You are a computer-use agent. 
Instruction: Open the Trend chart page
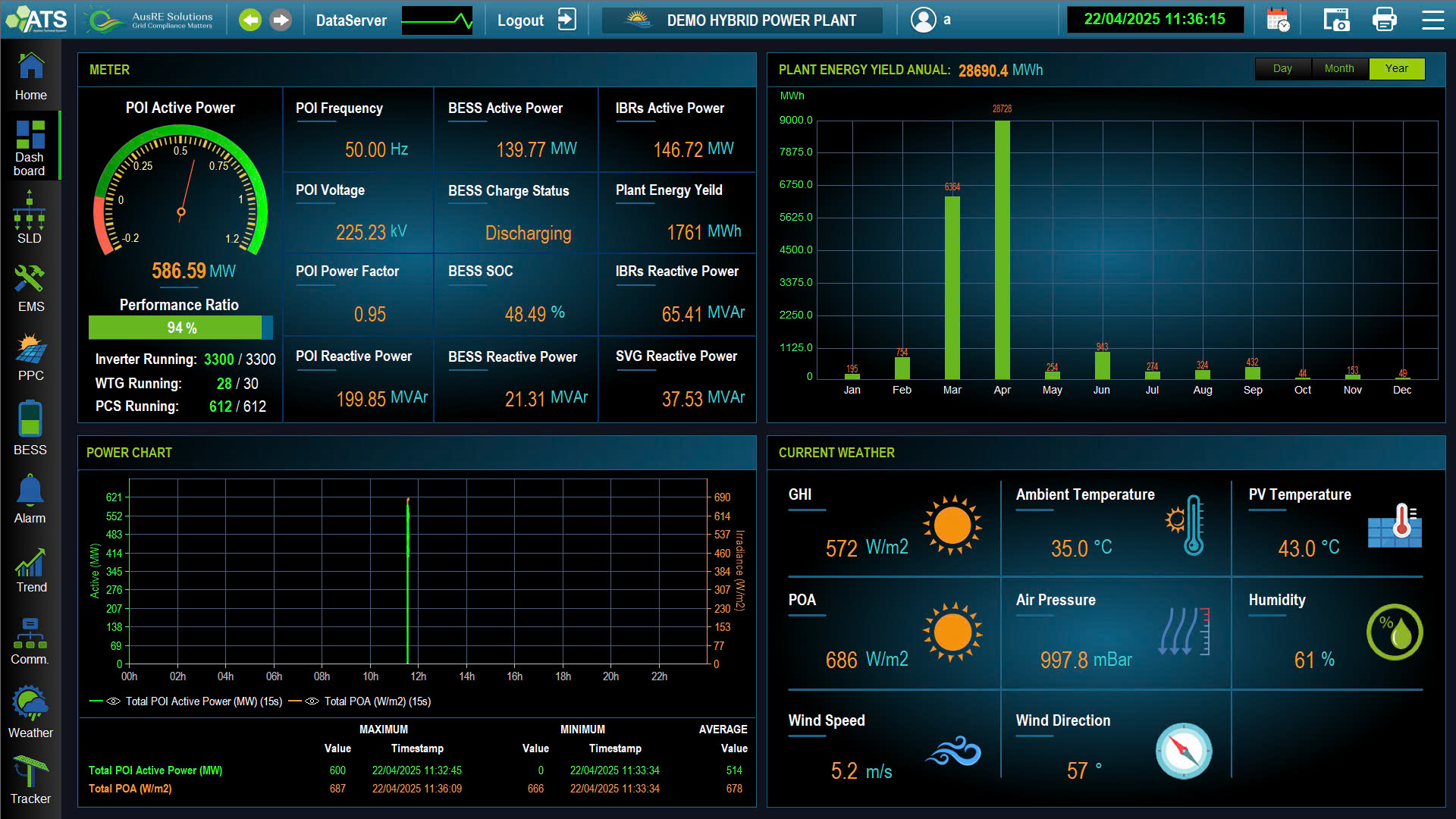(x=30, y=570)
